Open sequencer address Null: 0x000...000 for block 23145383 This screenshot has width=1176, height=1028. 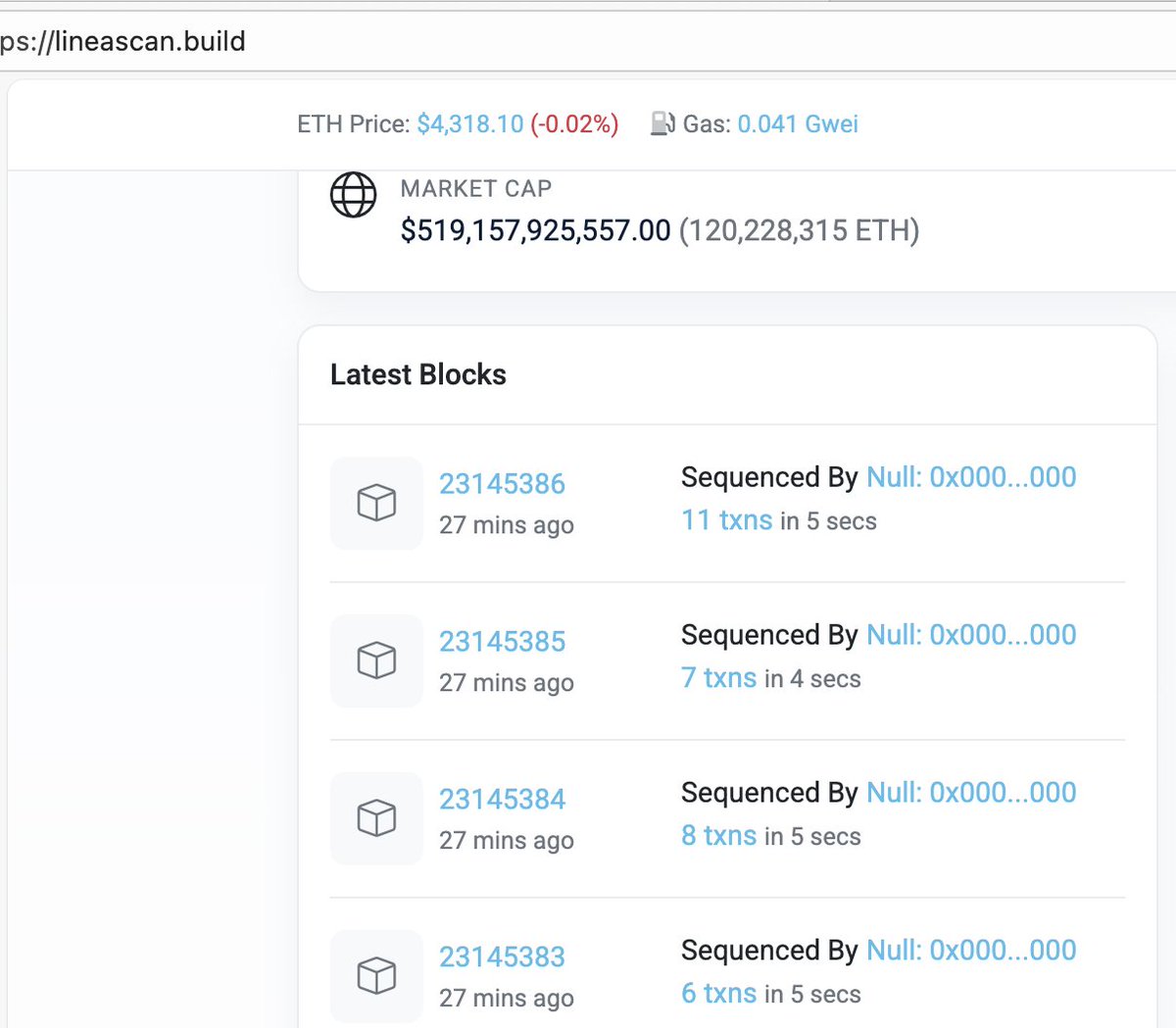[x=970, y=950]
